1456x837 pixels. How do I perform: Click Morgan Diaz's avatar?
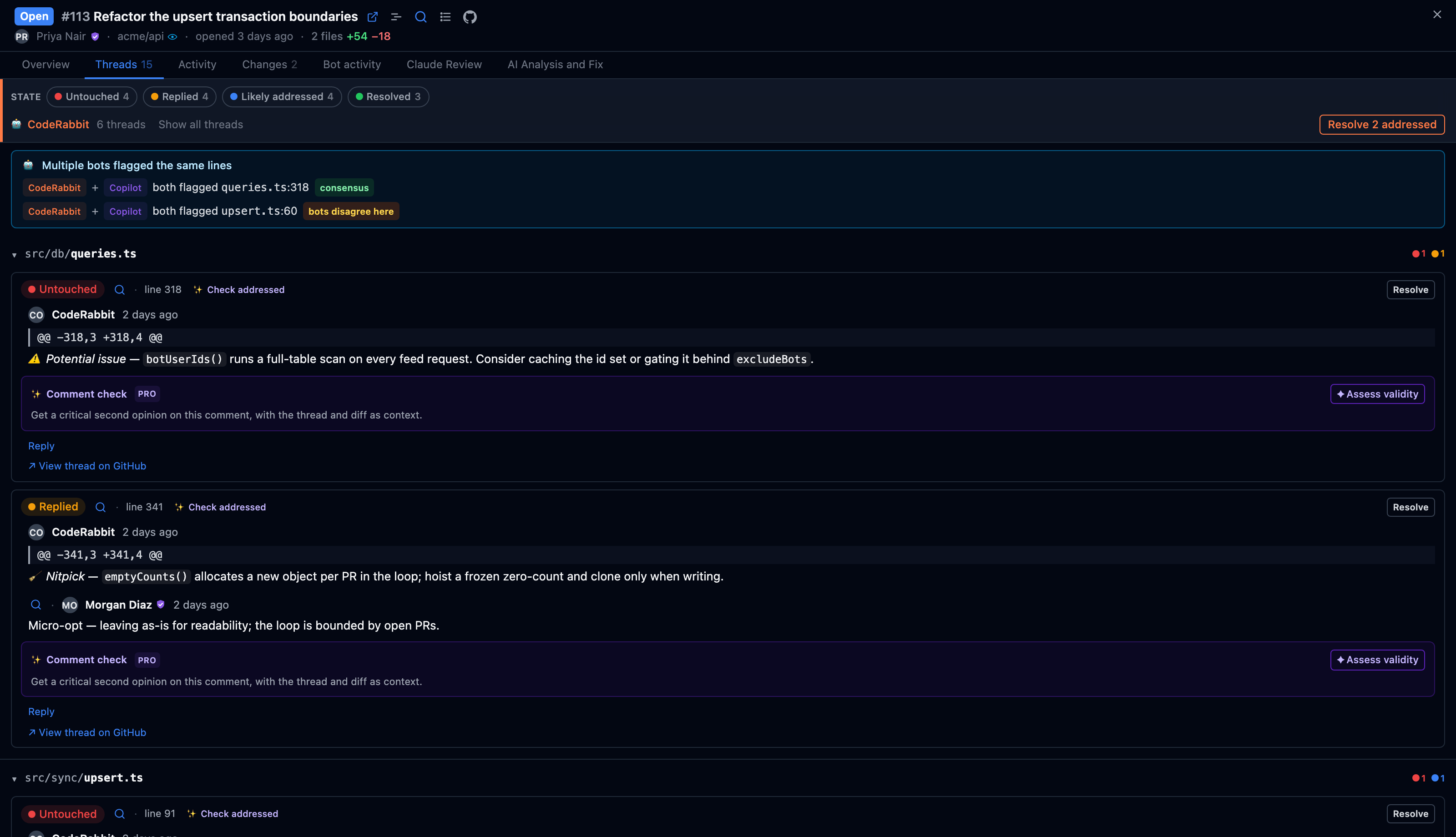70,605
